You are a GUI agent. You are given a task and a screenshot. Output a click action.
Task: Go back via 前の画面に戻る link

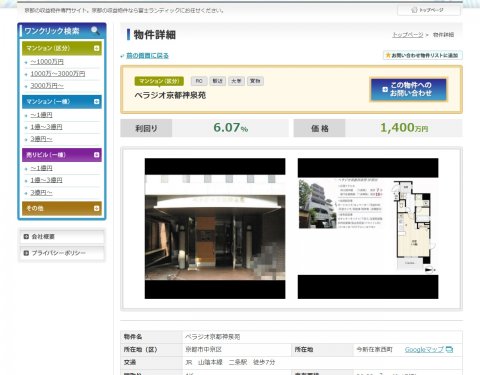tap(147, 56)
